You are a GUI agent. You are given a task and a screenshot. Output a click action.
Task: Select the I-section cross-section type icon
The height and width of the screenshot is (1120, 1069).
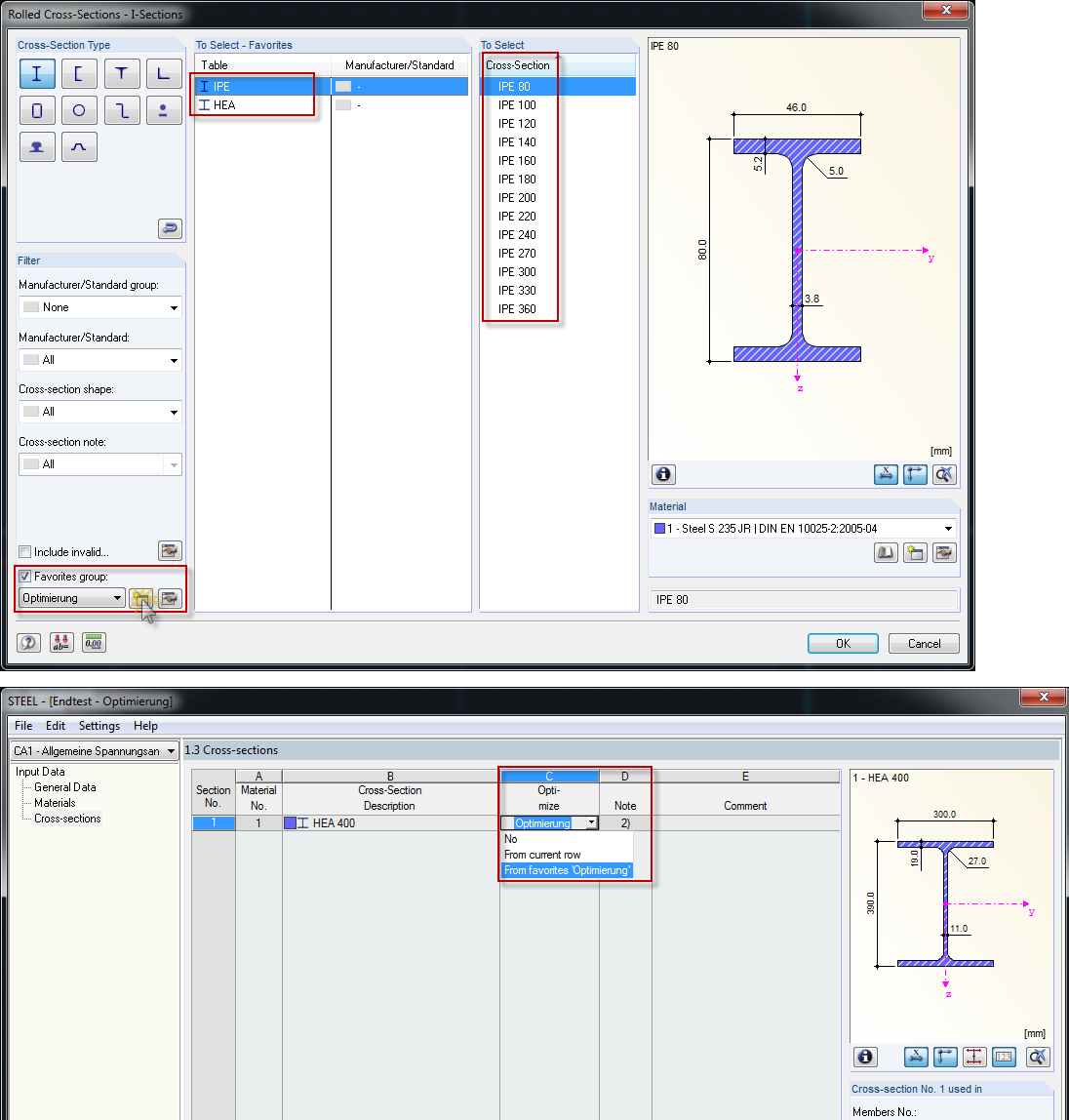[x=37, y=73]
